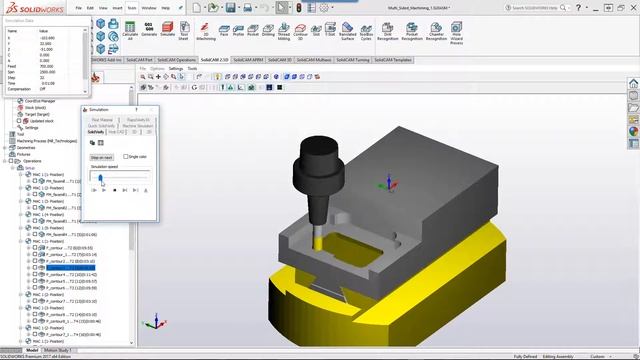Open the Appearances color wheel pane
The image size is (640, 360).
(x=633, y=131)
